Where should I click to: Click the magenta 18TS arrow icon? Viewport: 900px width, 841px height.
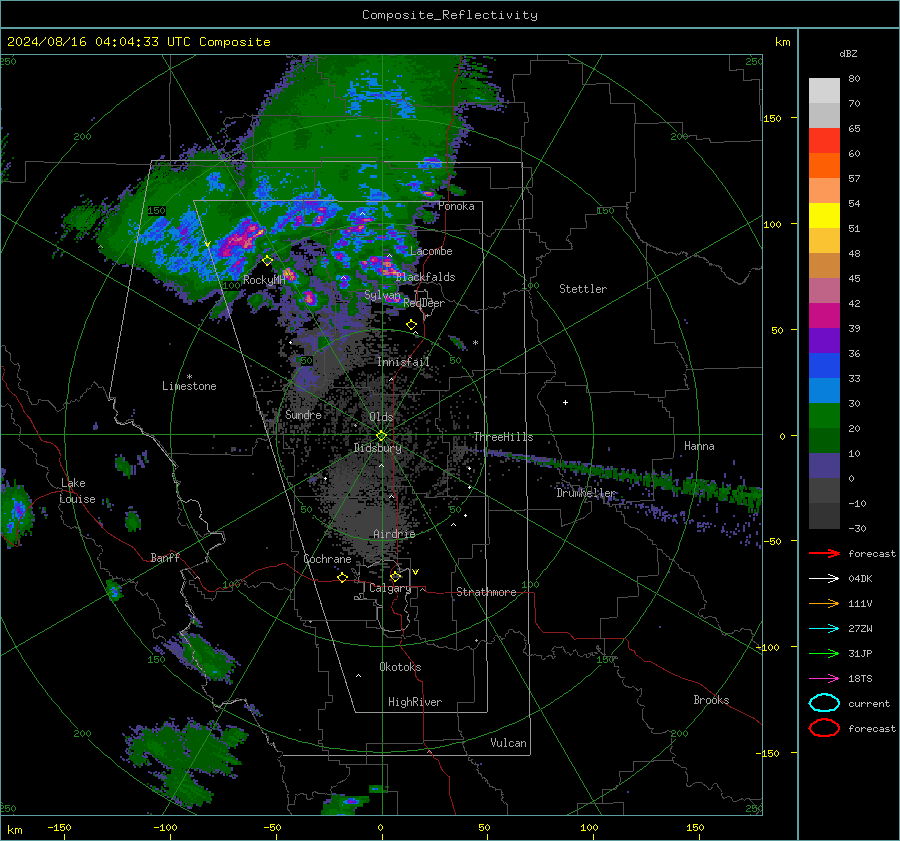point(824,679)
